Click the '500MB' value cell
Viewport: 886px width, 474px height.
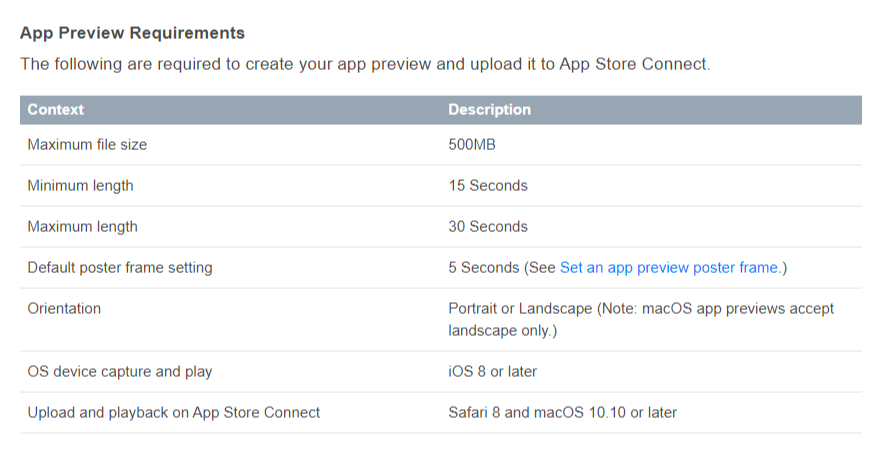pyautogui.click(x=472, y=145)
